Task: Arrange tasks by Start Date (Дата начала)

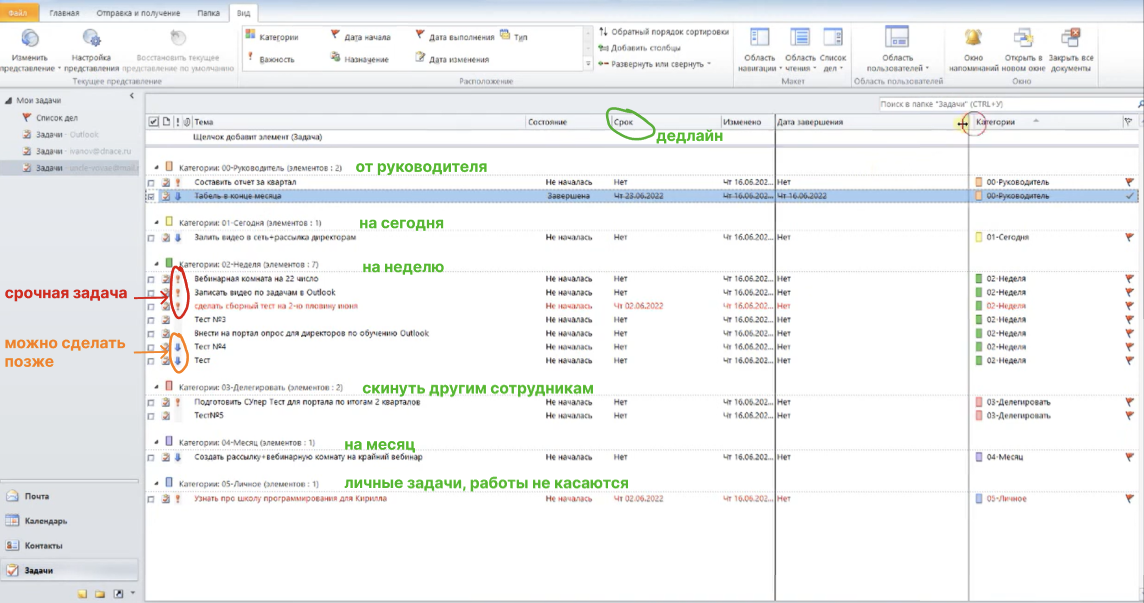Action: [x=360, y=37]
